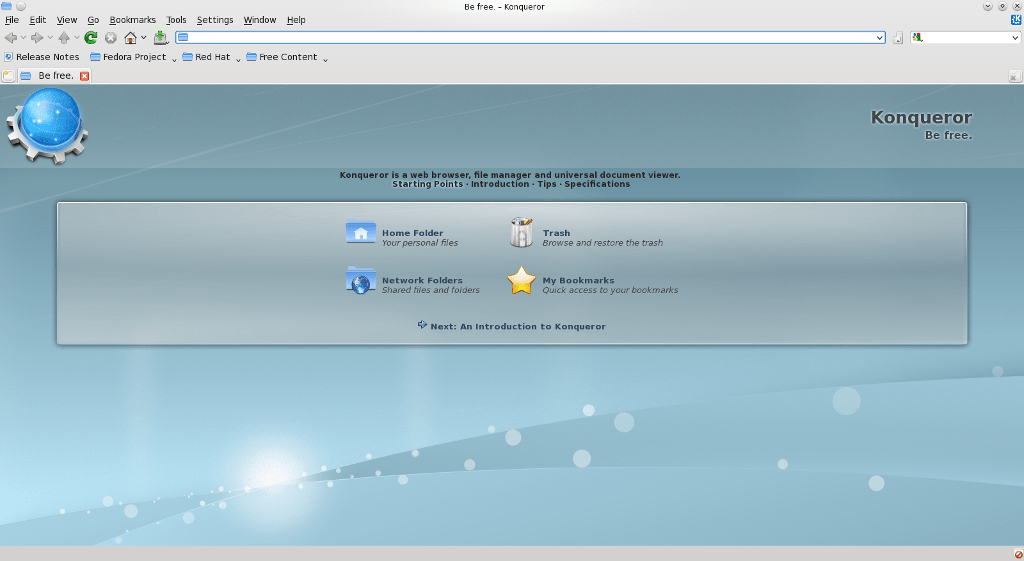Click the Google search provider icon

tap(918, 38)
